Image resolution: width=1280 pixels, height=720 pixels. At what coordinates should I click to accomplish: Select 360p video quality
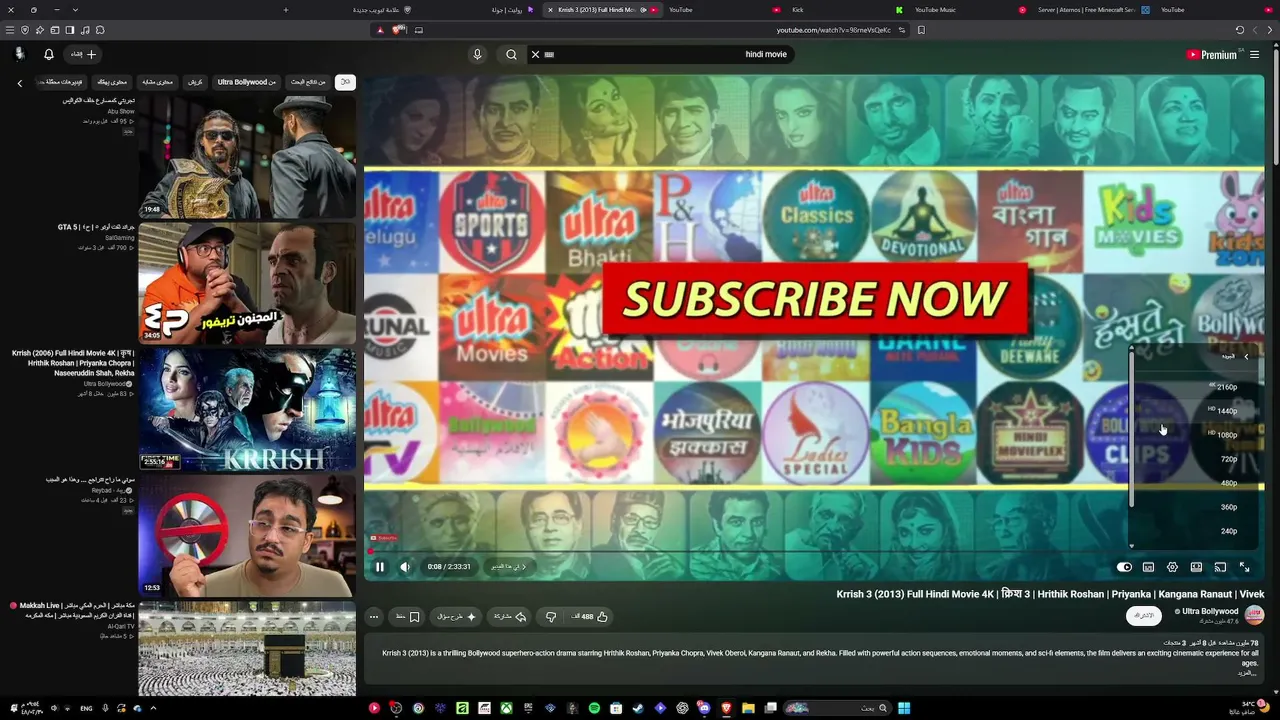click(1195, 507)
